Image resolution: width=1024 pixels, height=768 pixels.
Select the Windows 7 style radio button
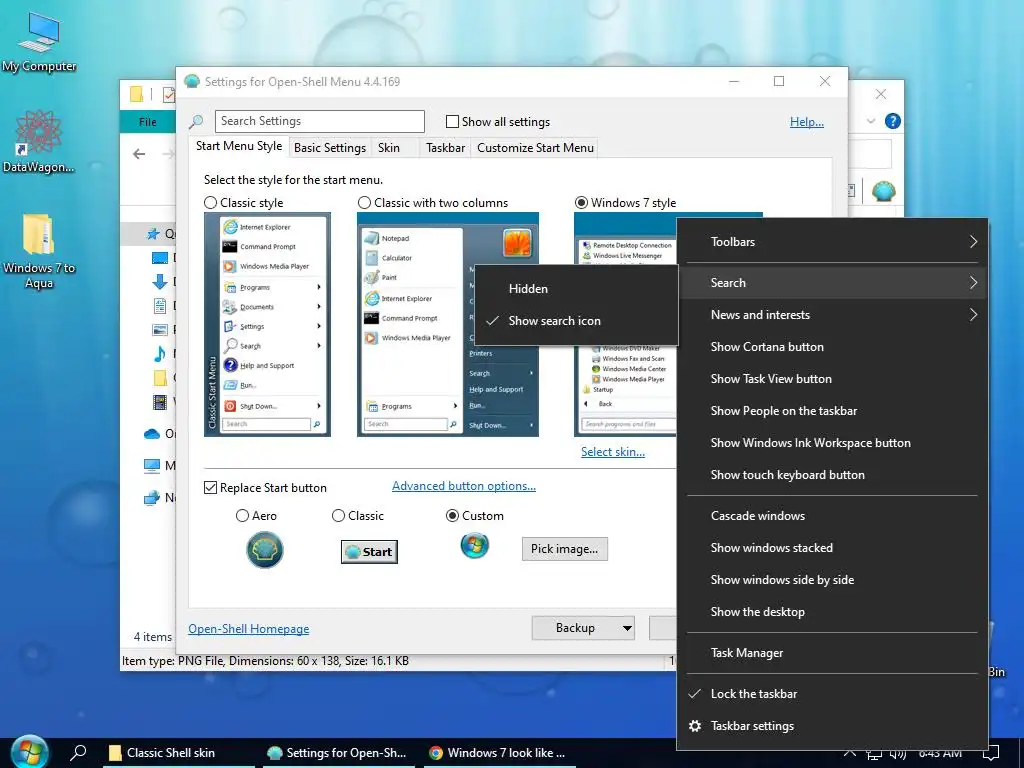tap(581, 203)
